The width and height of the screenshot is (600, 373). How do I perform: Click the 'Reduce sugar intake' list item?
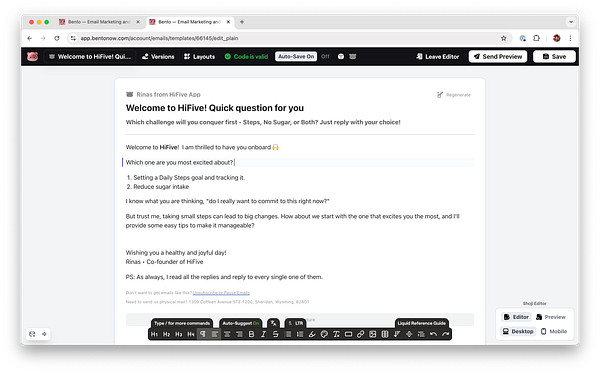pyautogui.click(x=161, y=187)
